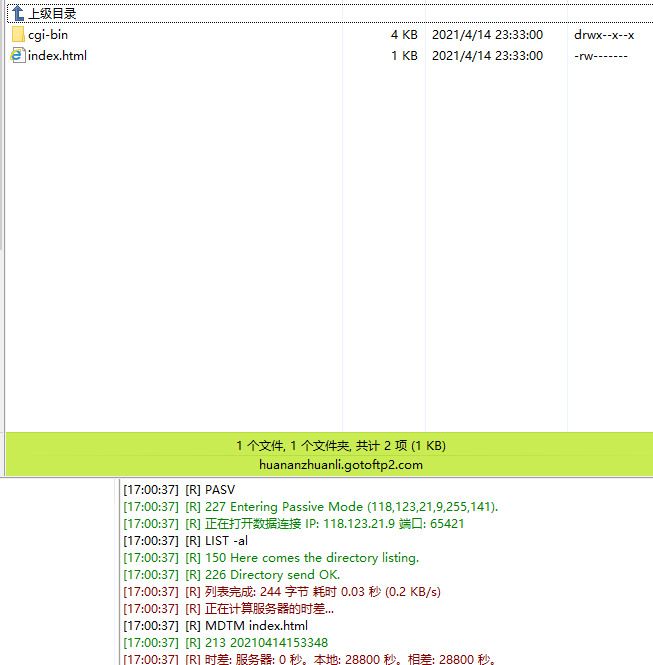
Task: Click the 正在打开数据连接 log line
Action: [293, 524]
